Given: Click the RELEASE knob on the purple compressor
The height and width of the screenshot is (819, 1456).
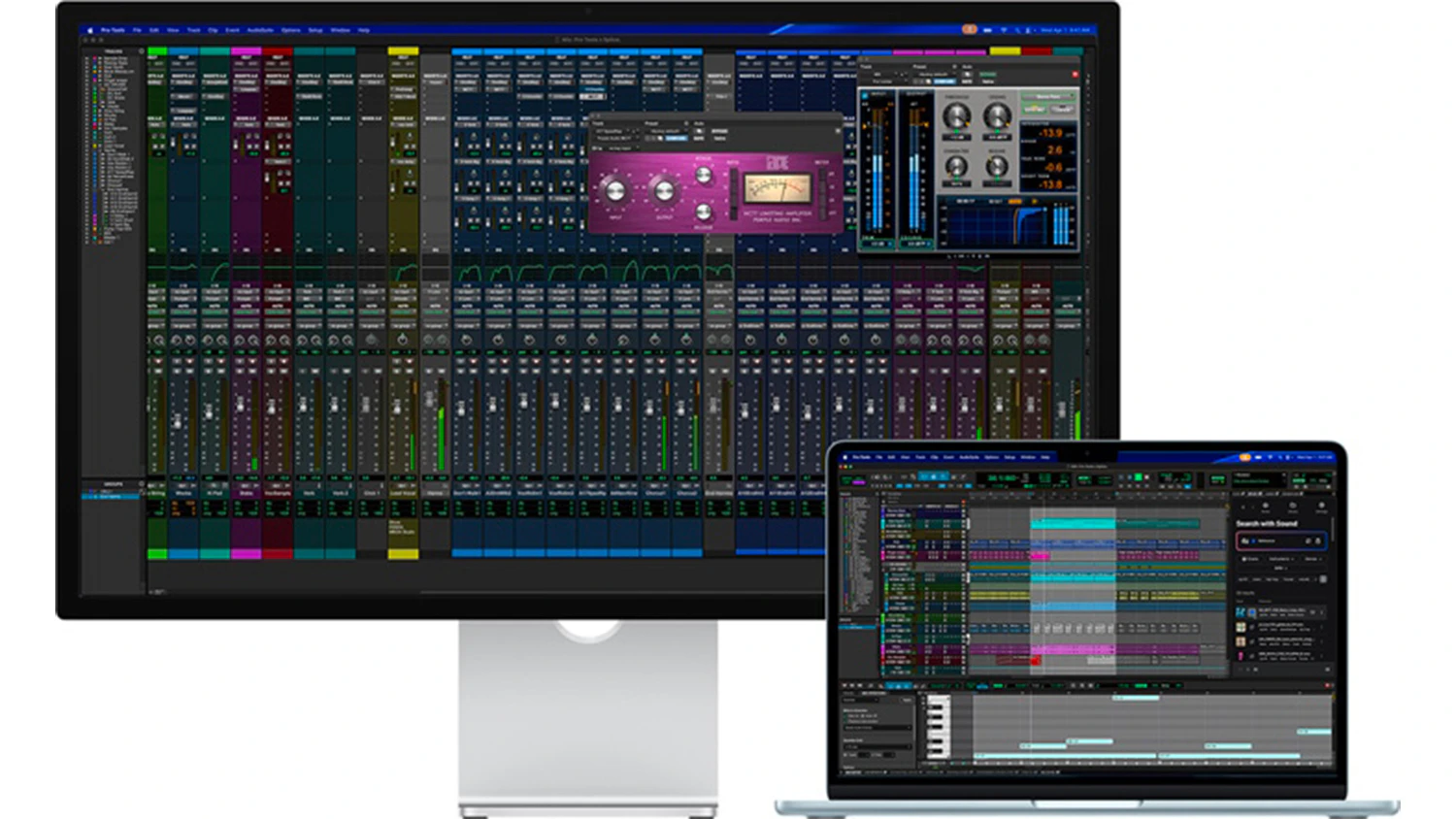Looking at the screenshot, I should (x=704, y=212).
